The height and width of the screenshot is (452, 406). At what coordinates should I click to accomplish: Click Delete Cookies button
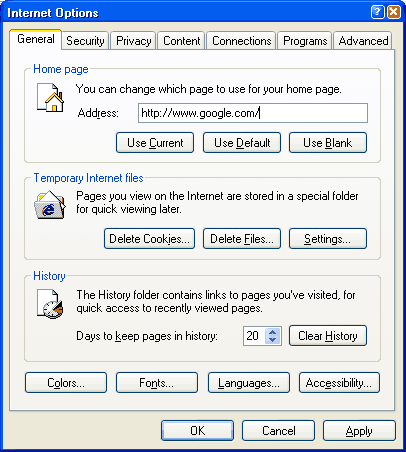pyautogui.click(x=149, y=239)
